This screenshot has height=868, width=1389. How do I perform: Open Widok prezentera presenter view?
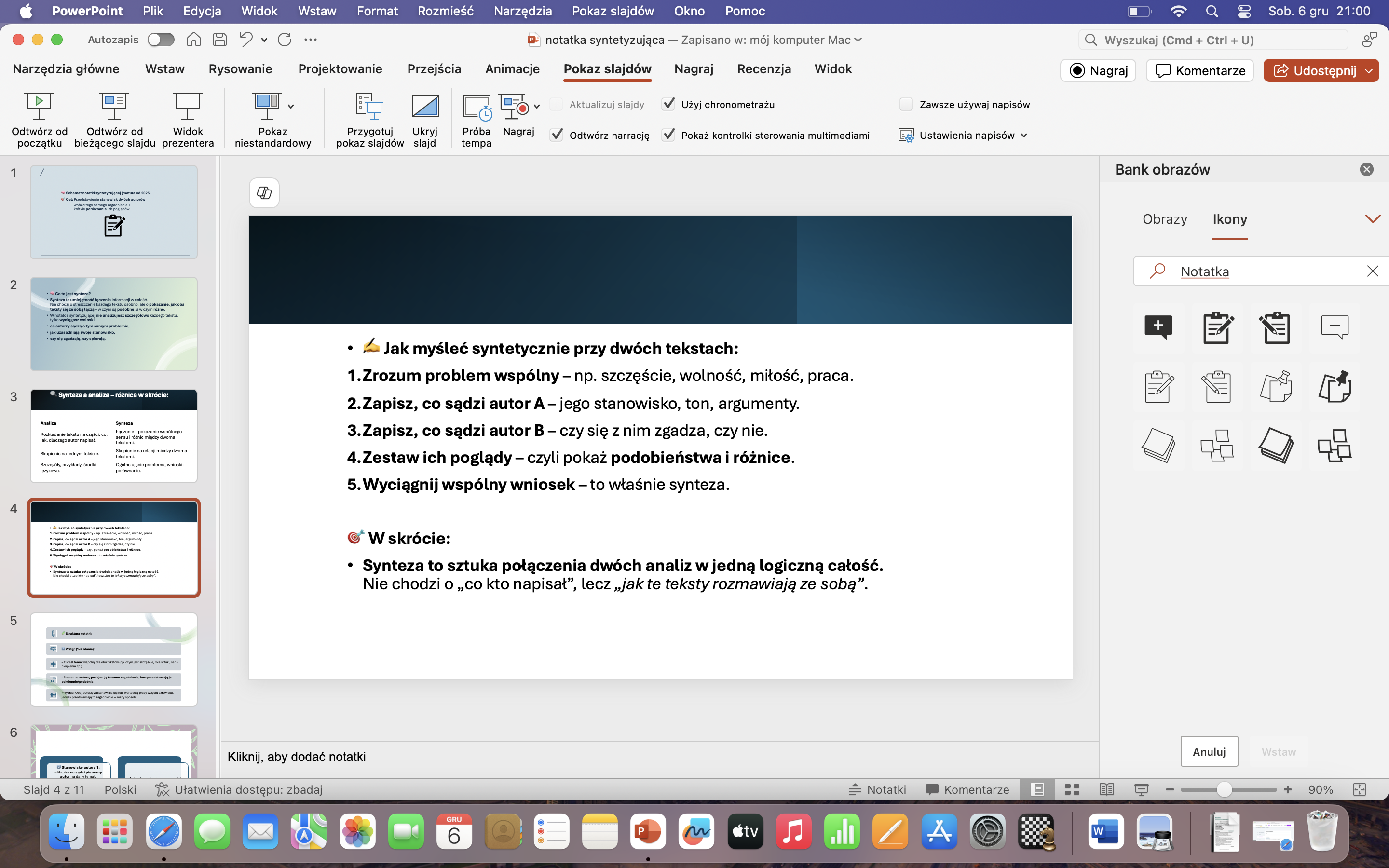click(x=188, y=106)
